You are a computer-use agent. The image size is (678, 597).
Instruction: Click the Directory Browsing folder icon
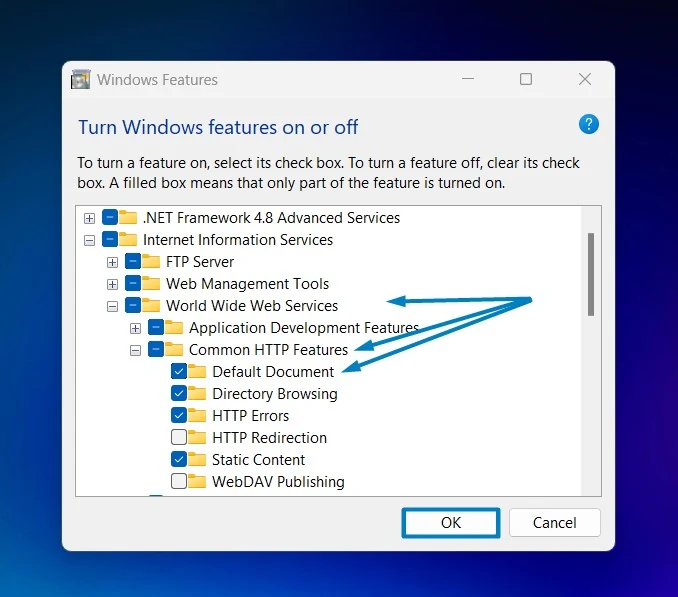pos(197,393)
